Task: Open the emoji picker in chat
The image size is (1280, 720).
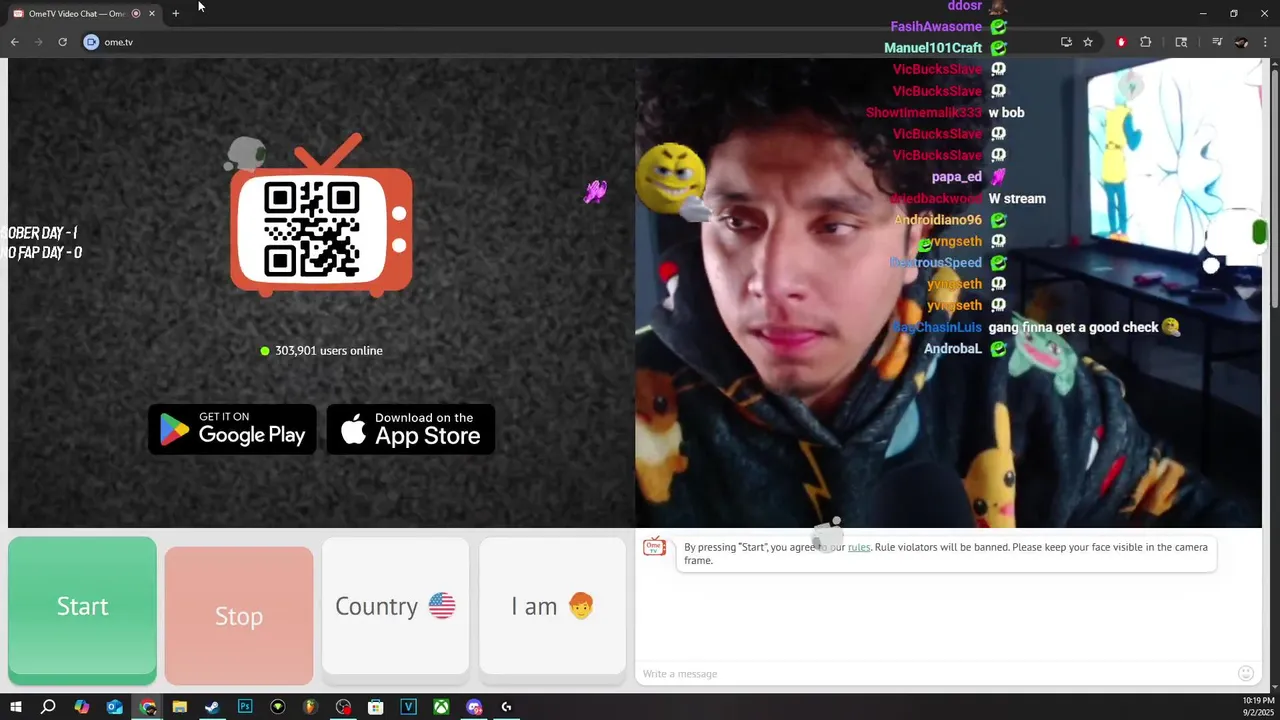Action: 1246,673
